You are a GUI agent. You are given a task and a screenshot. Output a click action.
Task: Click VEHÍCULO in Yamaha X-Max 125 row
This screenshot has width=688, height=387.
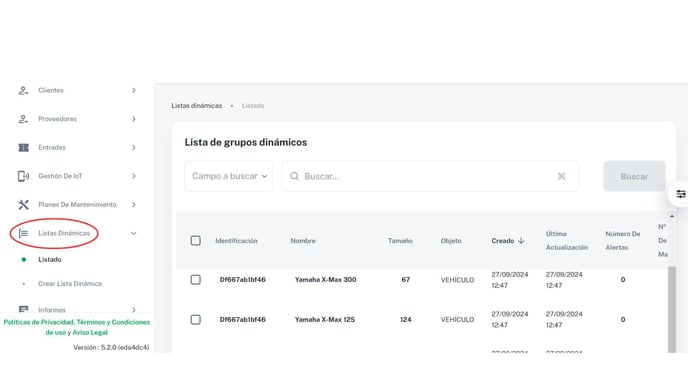[x=457, y=320]
